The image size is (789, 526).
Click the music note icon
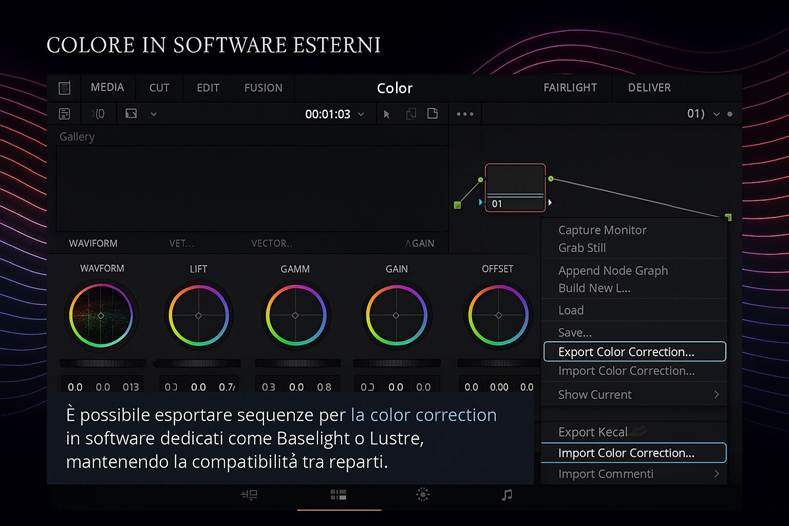507,495
